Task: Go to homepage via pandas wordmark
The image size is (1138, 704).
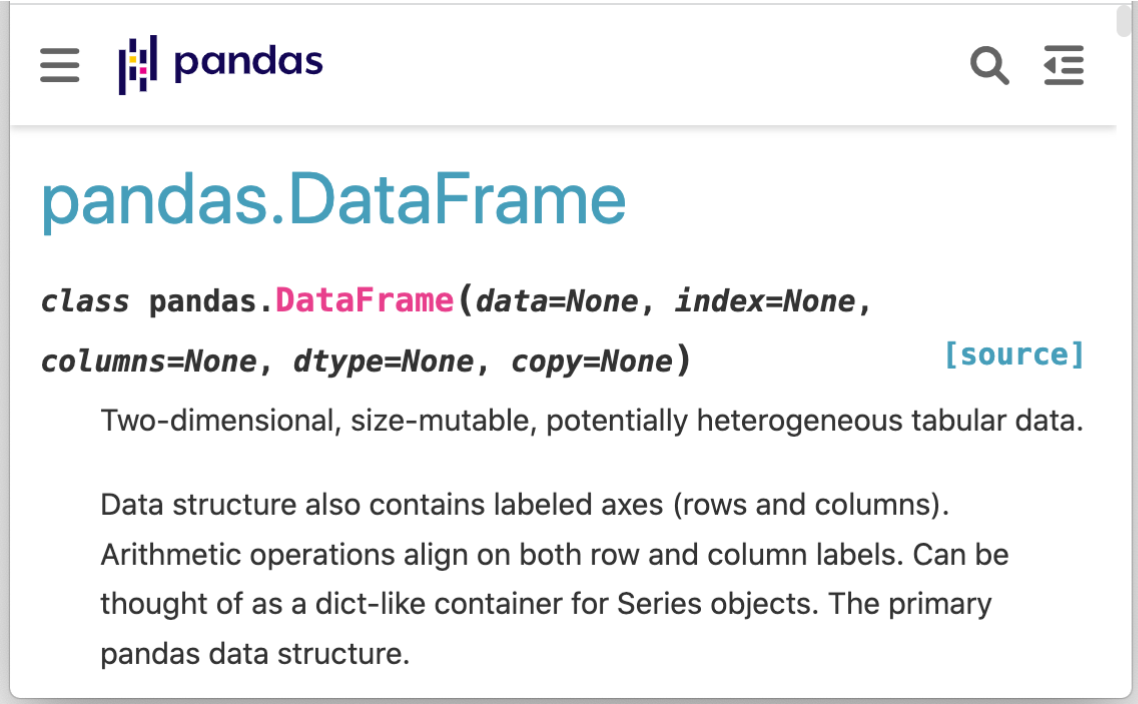Action: click(248, 62)
